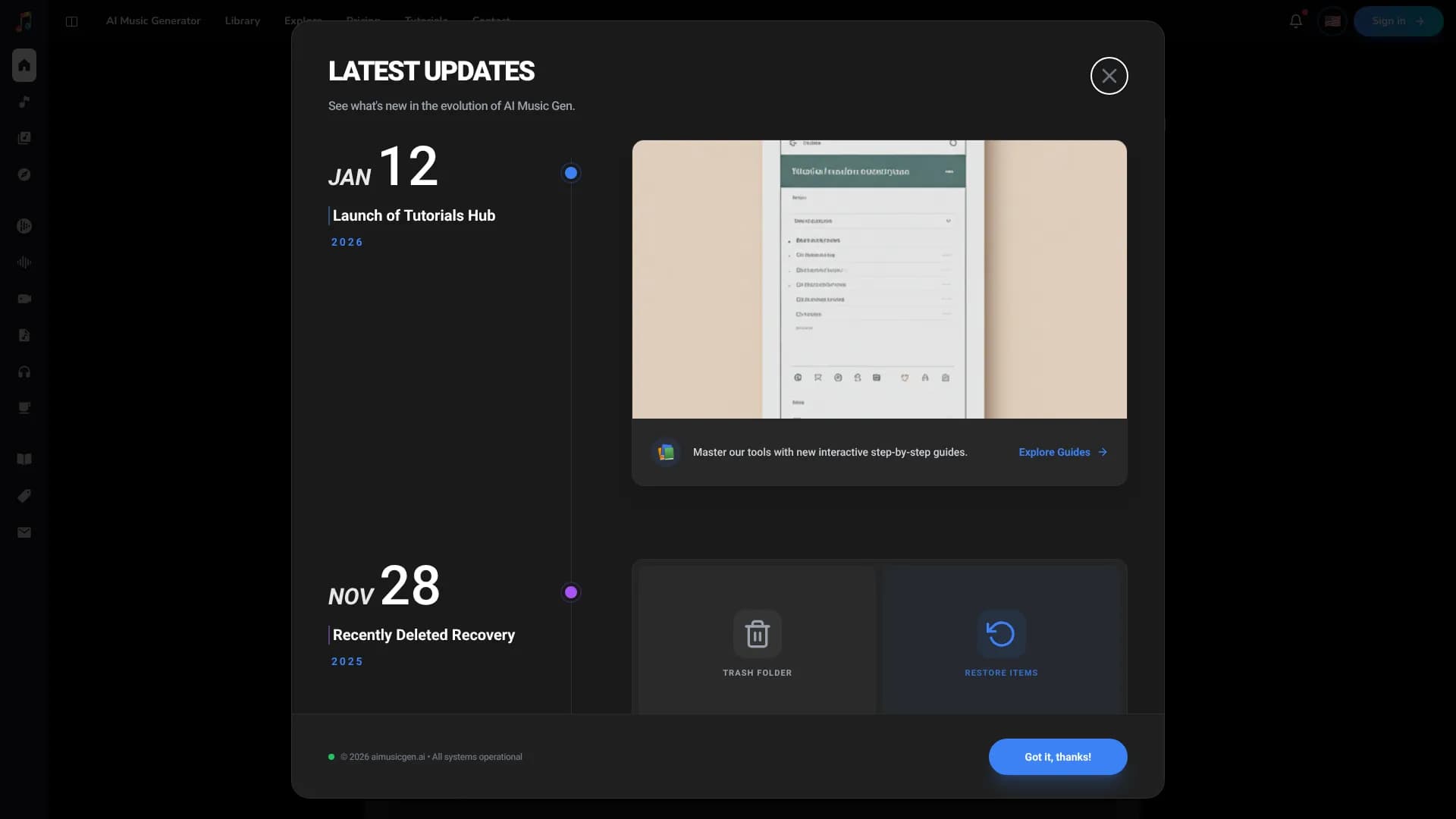Open the notifications bell with red badge

(x=1295, y=20)
